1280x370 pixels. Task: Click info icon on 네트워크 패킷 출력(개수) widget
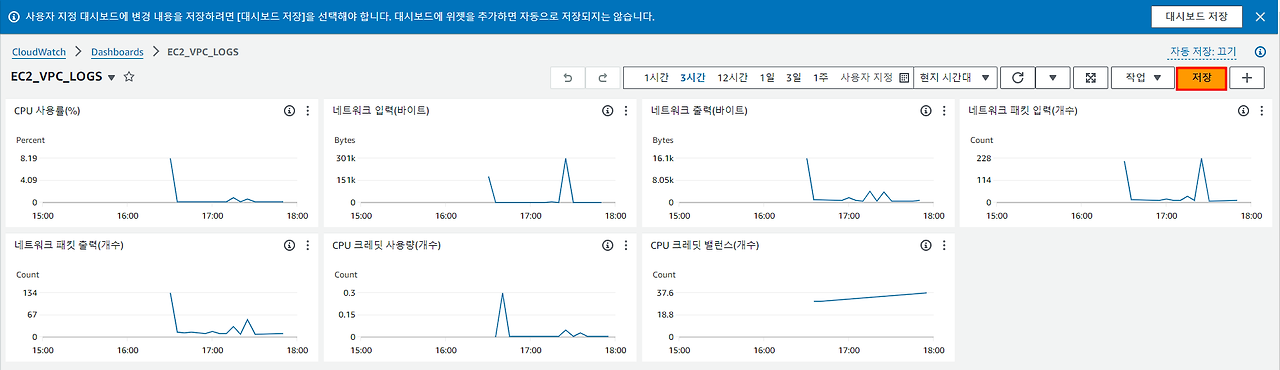click(x=289, y=245)
